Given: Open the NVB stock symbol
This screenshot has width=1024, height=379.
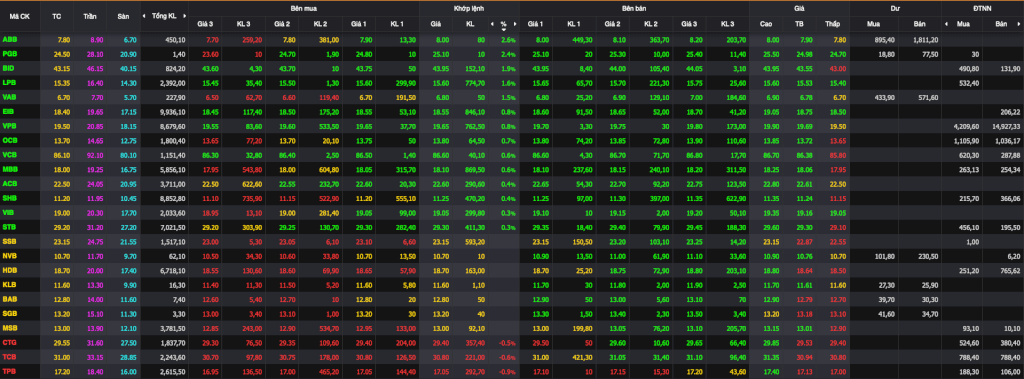Looking at the screenshot, I should (10, 255).
